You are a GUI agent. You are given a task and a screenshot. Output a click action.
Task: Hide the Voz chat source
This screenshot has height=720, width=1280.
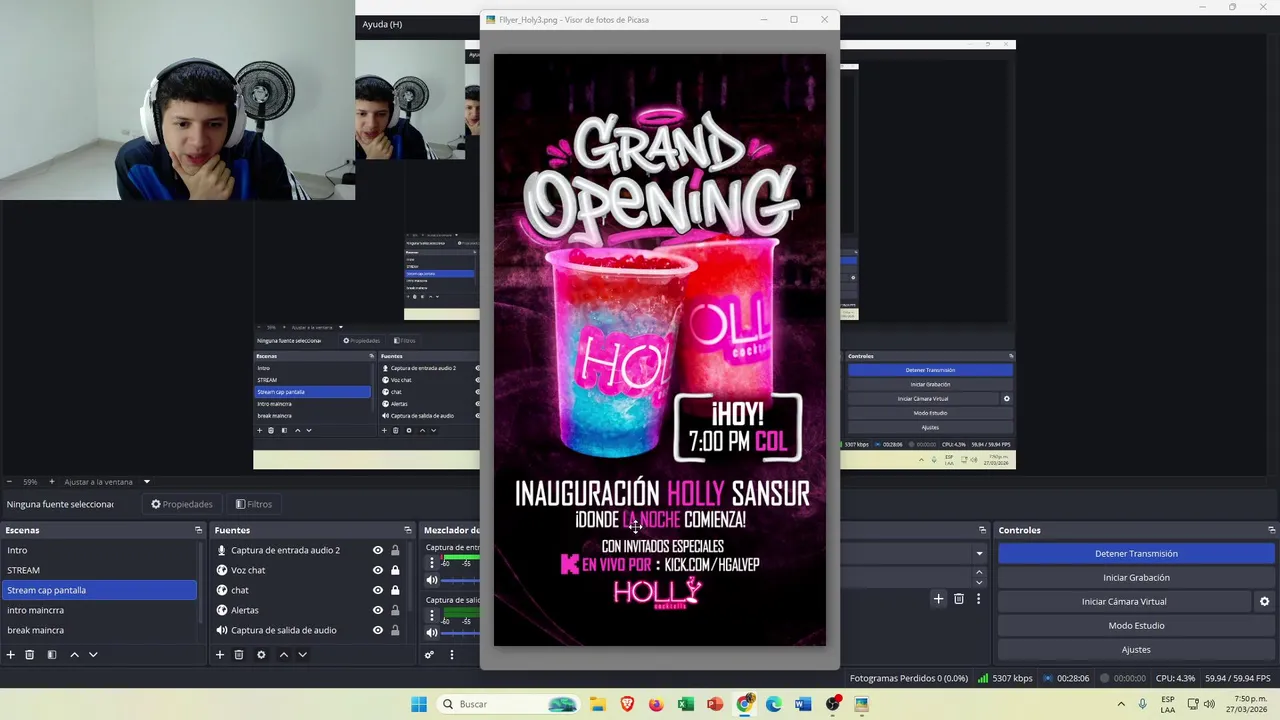(378, 570)
